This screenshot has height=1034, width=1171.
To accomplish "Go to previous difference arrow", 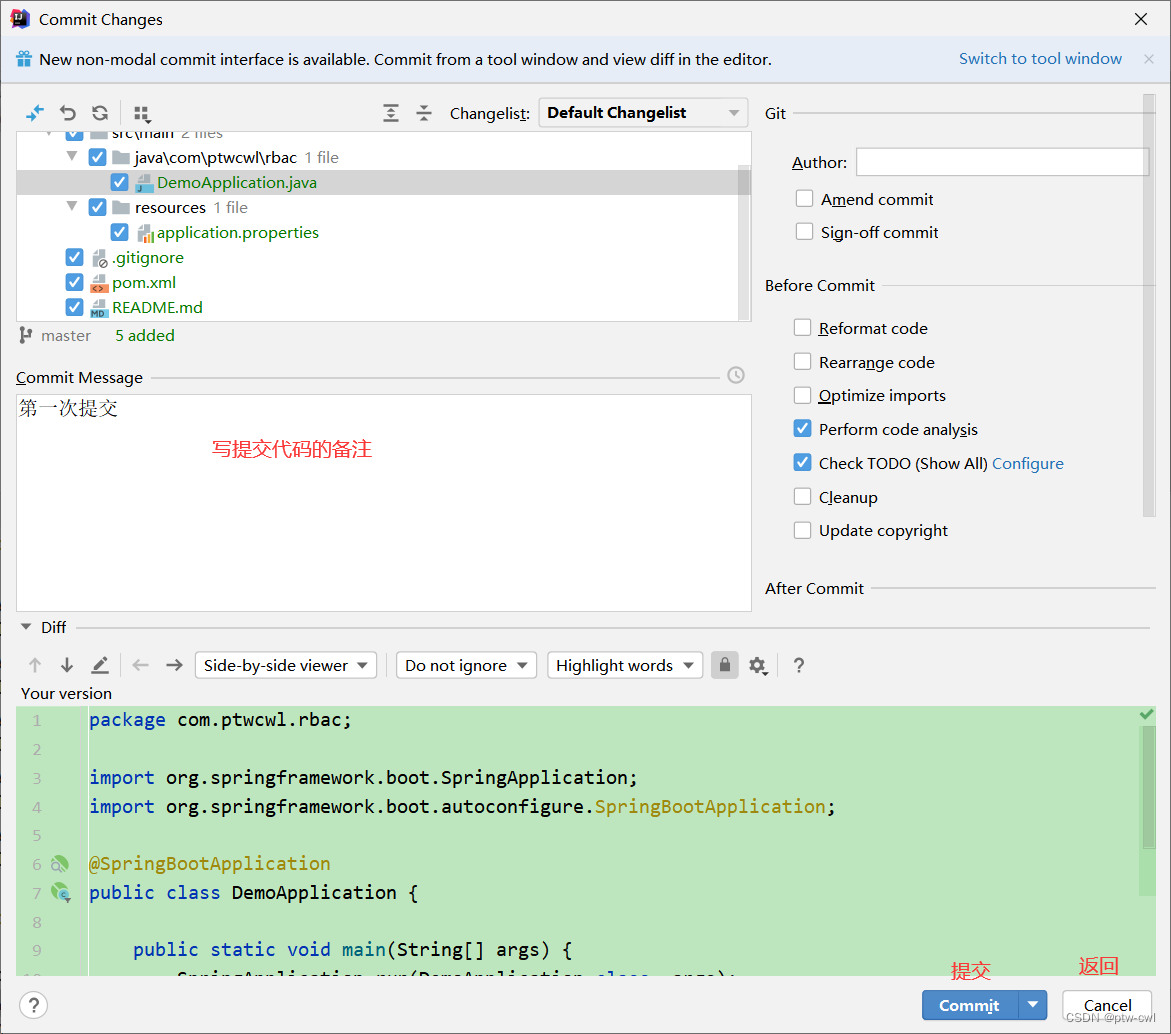I will click(34, 665).
